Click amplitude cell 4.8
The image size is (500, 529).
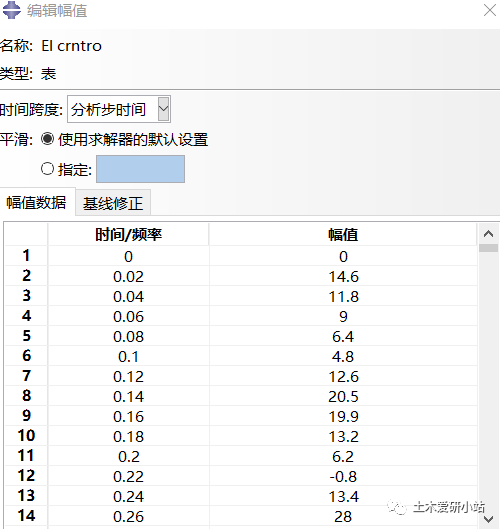tap(343, 356)
